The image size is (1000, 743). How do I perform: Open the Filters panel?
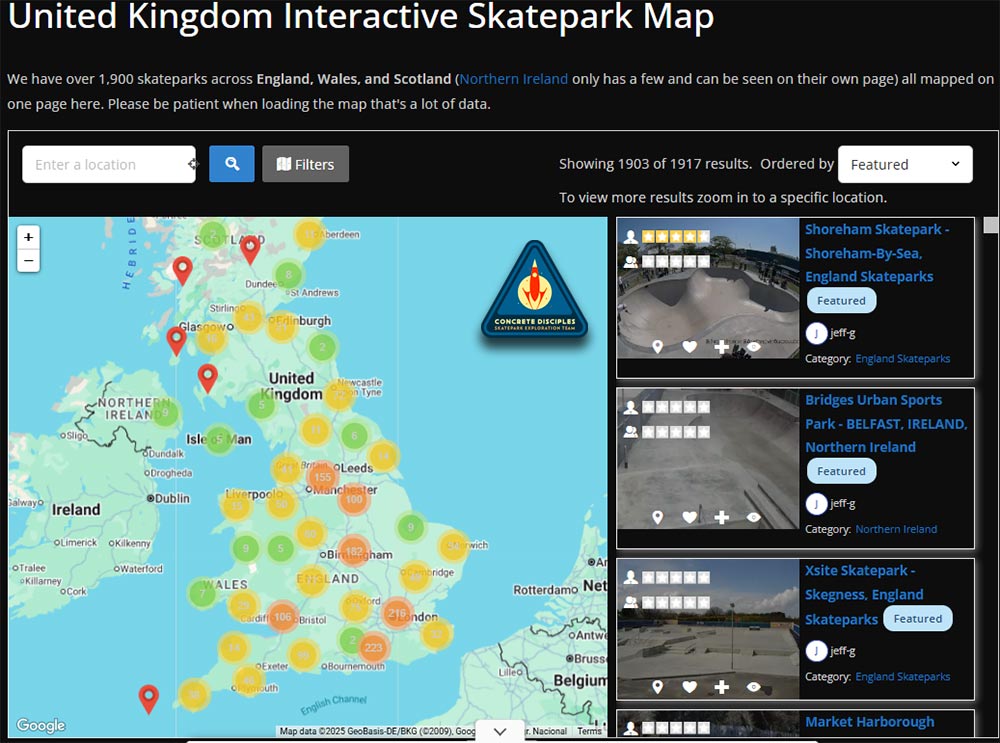click(305, 163)
